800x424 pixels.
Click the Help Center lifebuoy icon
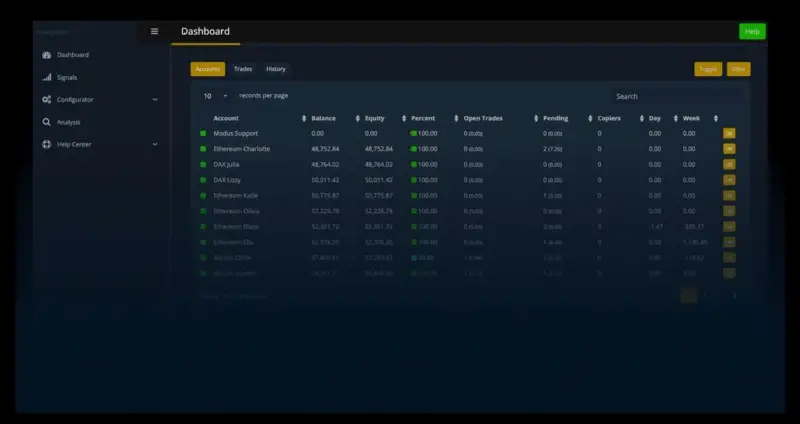pos(46,144)
